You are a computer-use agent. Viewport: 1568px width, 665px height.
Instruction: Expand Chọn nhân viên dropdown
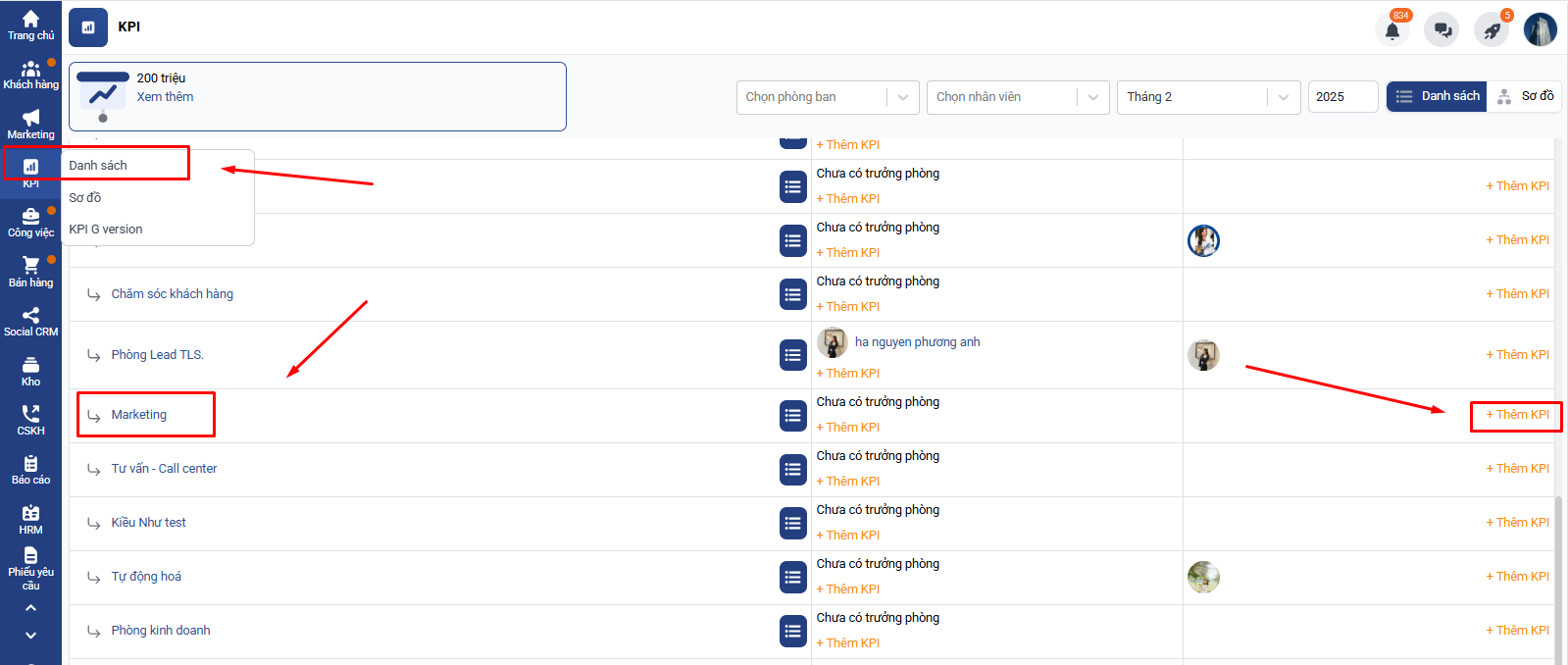[x=1017, y=97]
